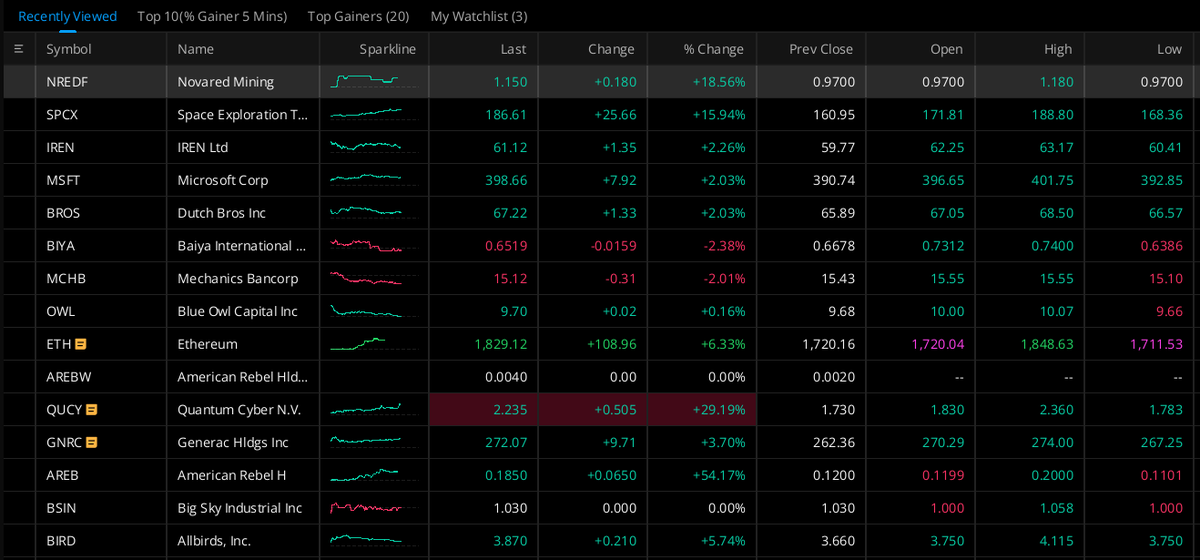The image size is (1200, 560).
Task: Sort by the Prev Close column header
Action: pyautogui.click(x=821, y=49)
